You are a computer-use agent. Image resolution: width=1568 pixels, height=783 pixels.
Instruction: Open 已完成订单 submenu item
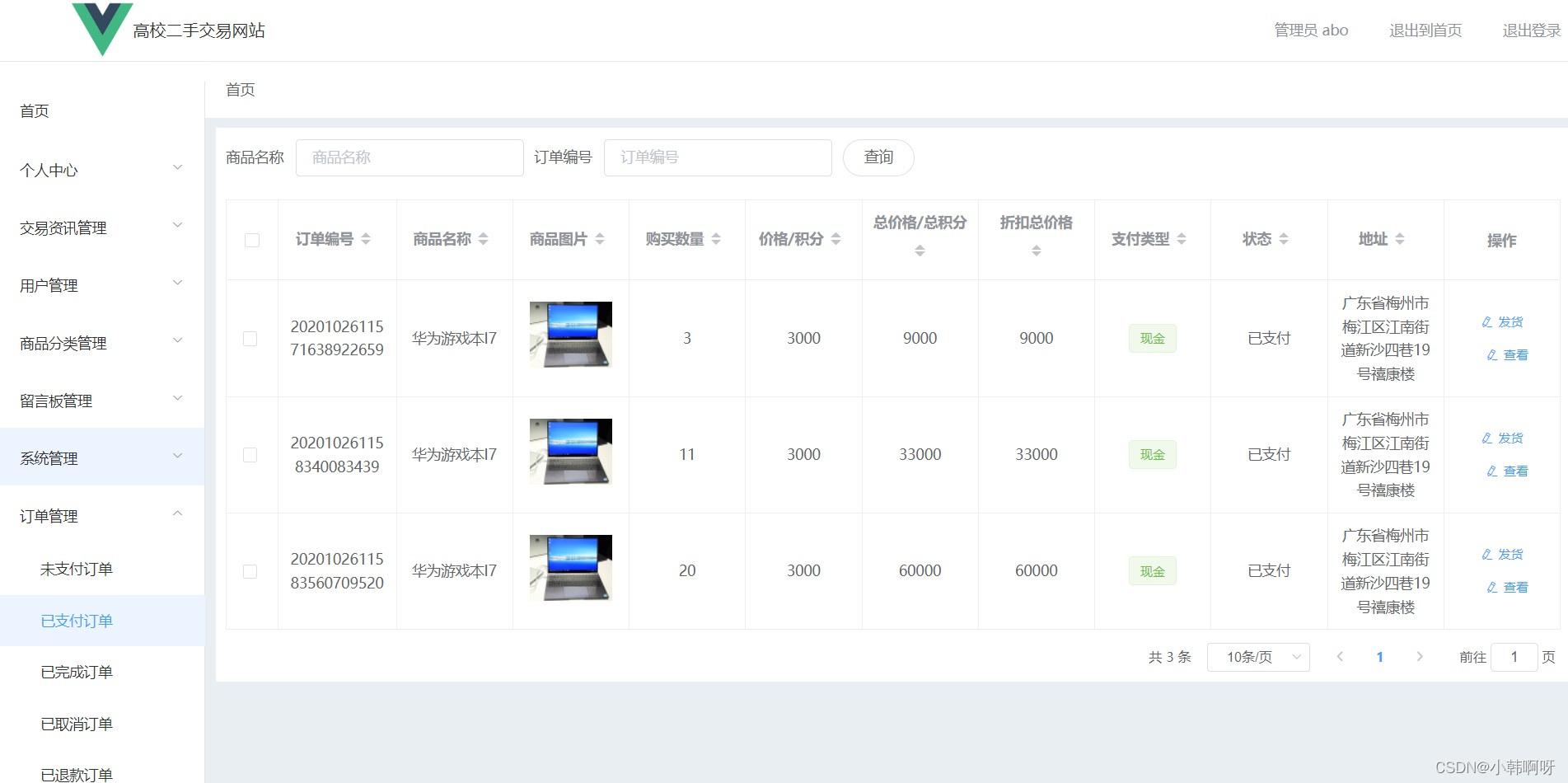[102, 672]
